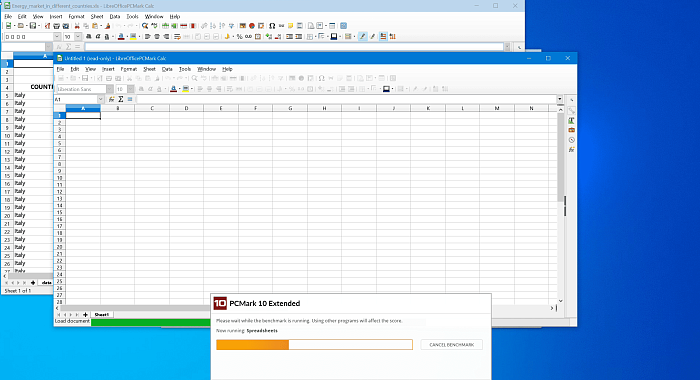Click the Function Wizard icon in Untitled 1 window
The image size is (700, 380).
pos(112,99)
